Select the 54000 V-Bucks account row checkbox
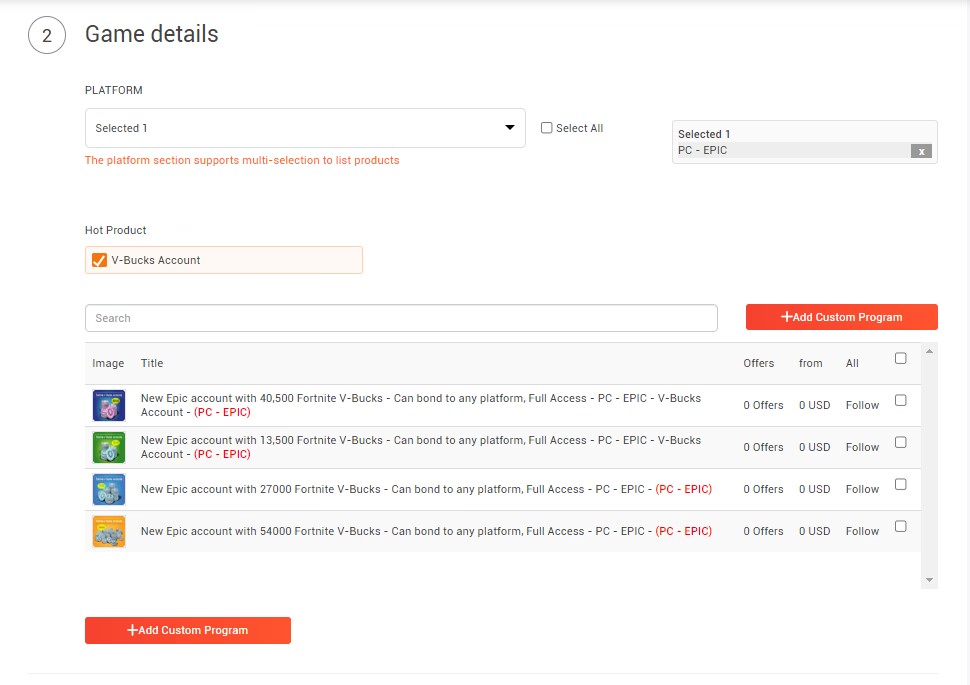The height and width of the screenshot is (685, 970). click(901, 527)
